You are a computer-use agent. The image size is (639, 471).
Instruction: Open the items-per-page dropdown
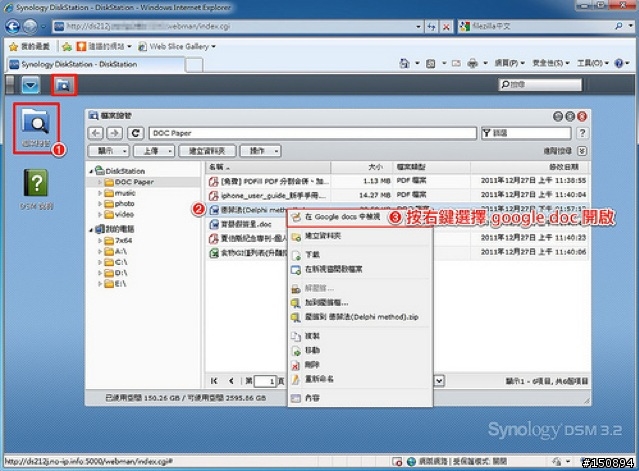439,381
